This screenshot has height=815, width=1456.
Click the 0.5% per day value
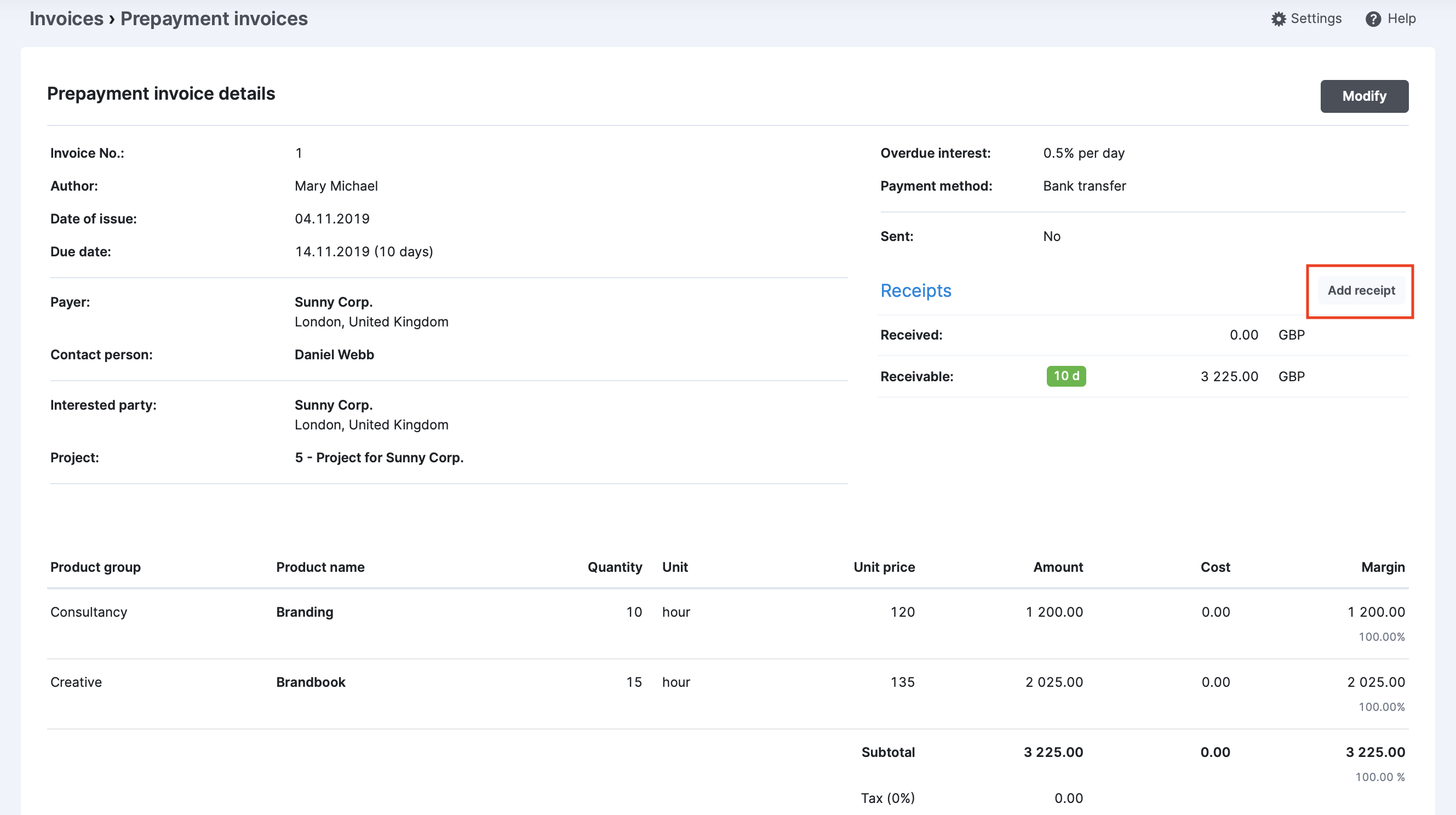click(1084, 153)
